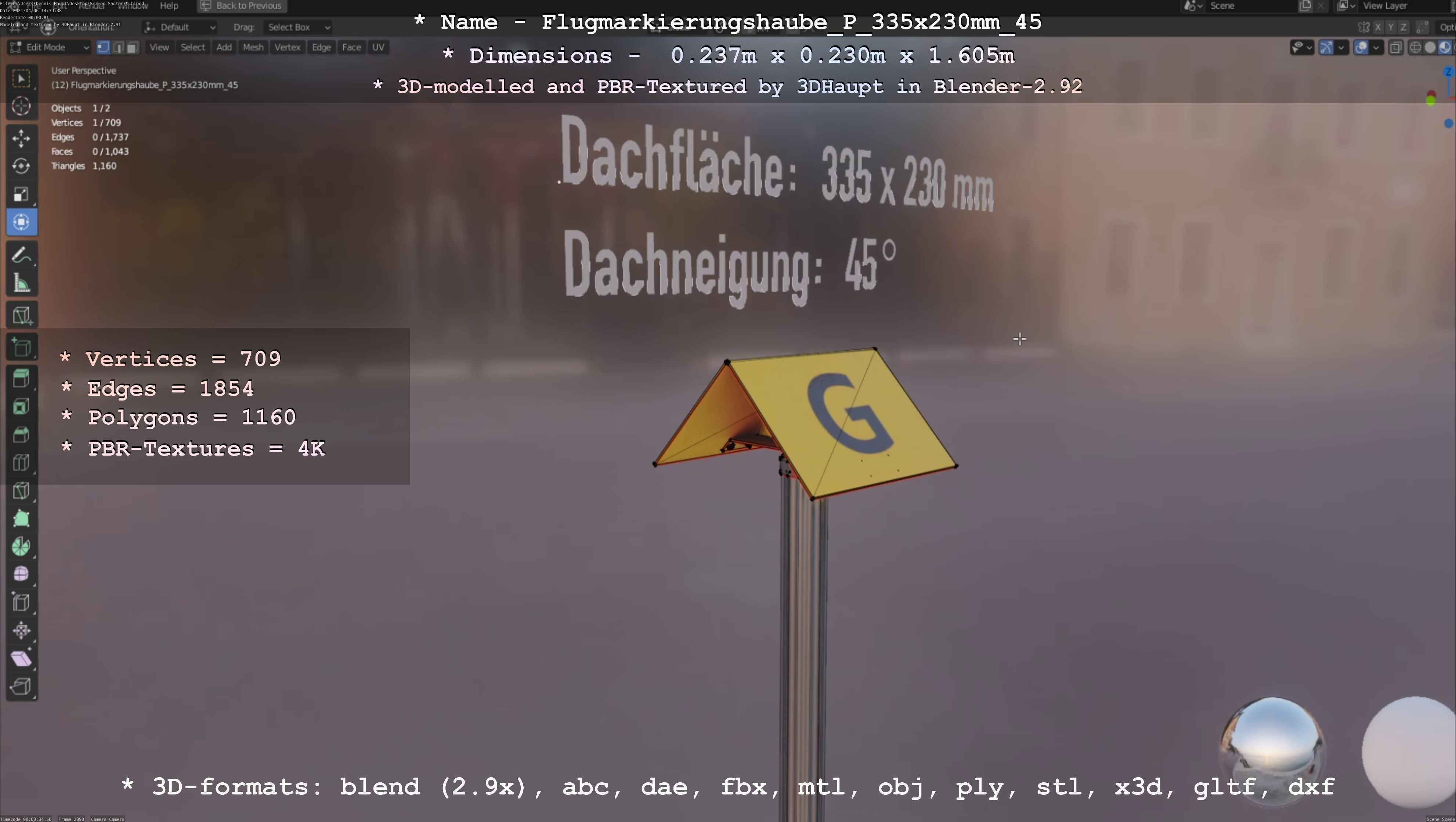Switch to solid viewport shading
1456x822 pixels.
tap(1430, 47)
